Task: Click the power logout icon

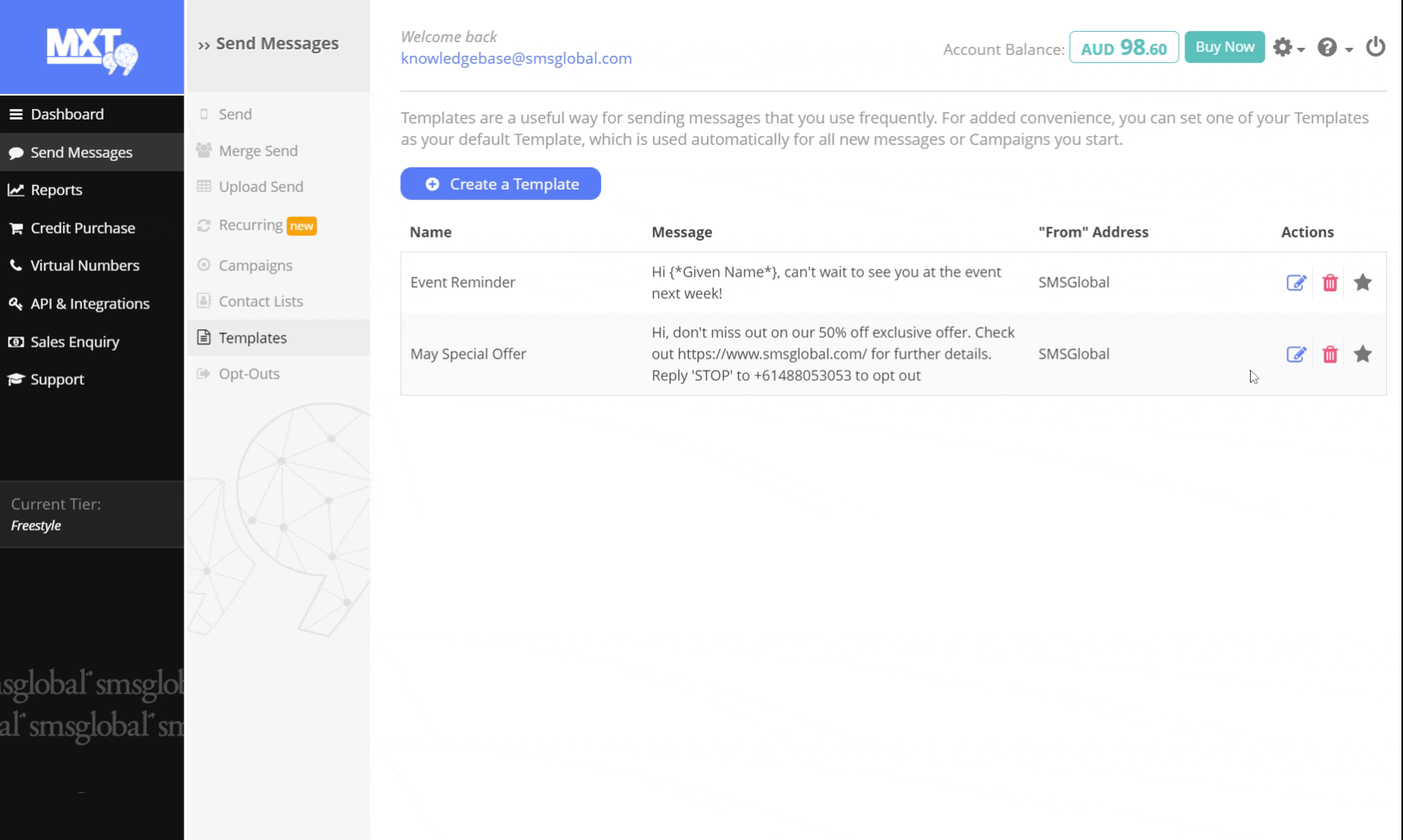Action: pyautogui.click(x=1375, y=48)
